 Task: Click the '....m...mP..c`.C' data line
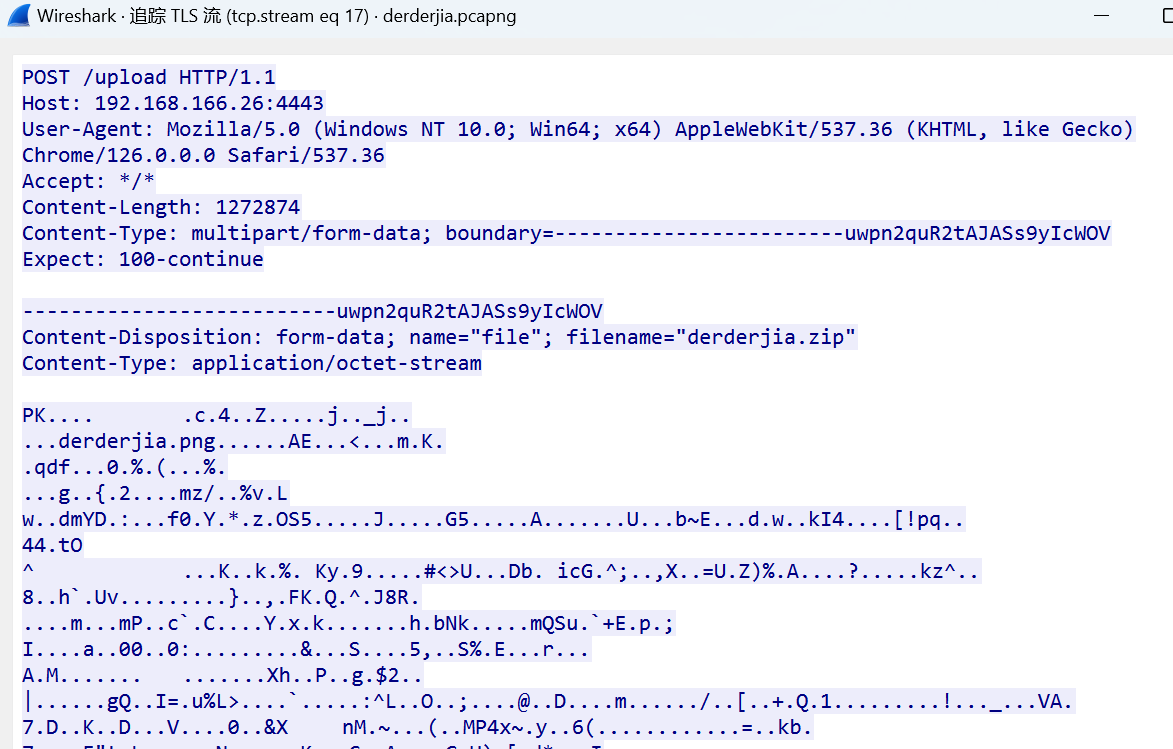pos(349,623)
